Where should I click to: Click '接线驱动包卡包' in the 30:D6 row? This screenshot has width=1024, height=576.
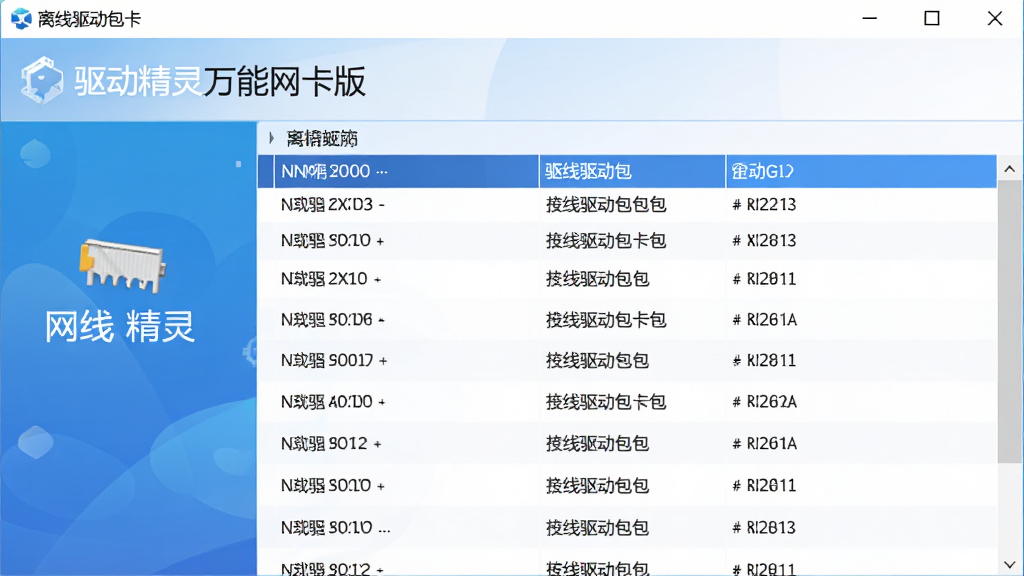(x=606, y=319)
